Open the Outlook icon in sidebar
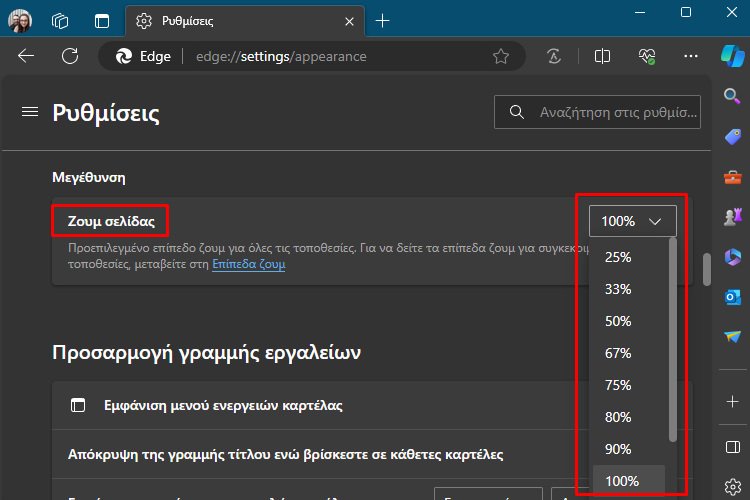Viewport: 750px width, 500px height. coord(733,297)
